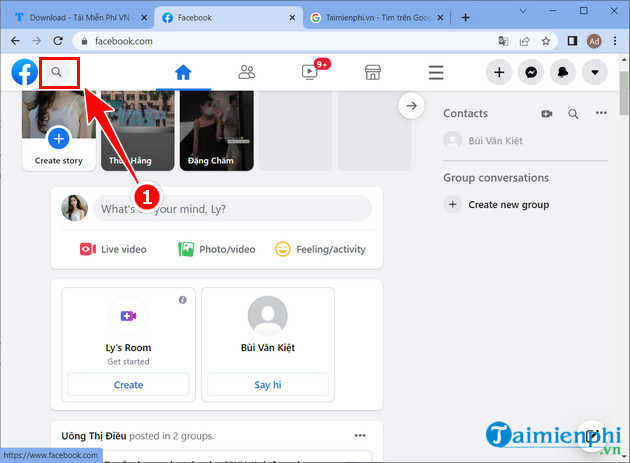Switch to the Download - Tải Miễn Phí VN tab

tap(80, 18)
